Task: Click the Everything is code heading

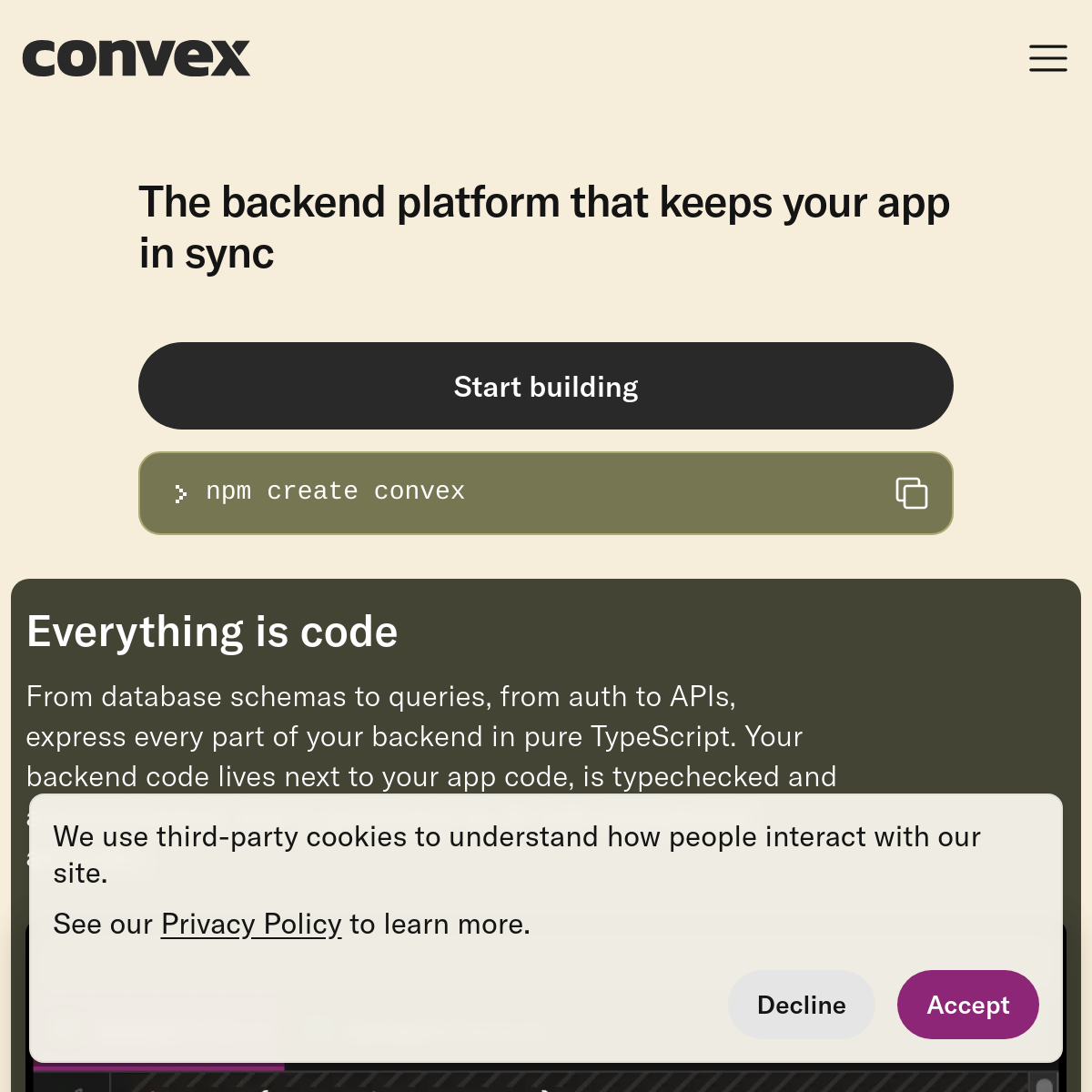Action: 212,630
